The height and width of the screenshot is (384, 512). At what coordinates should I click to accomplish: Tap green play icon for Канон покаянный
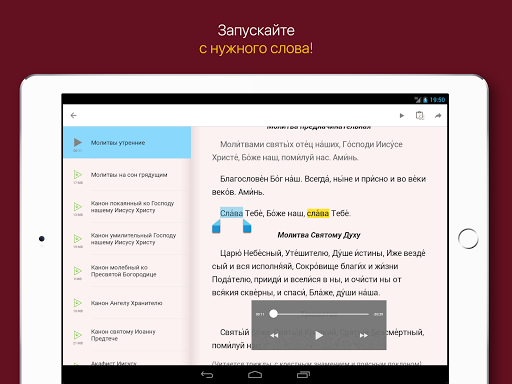click(x=78, y=207)
